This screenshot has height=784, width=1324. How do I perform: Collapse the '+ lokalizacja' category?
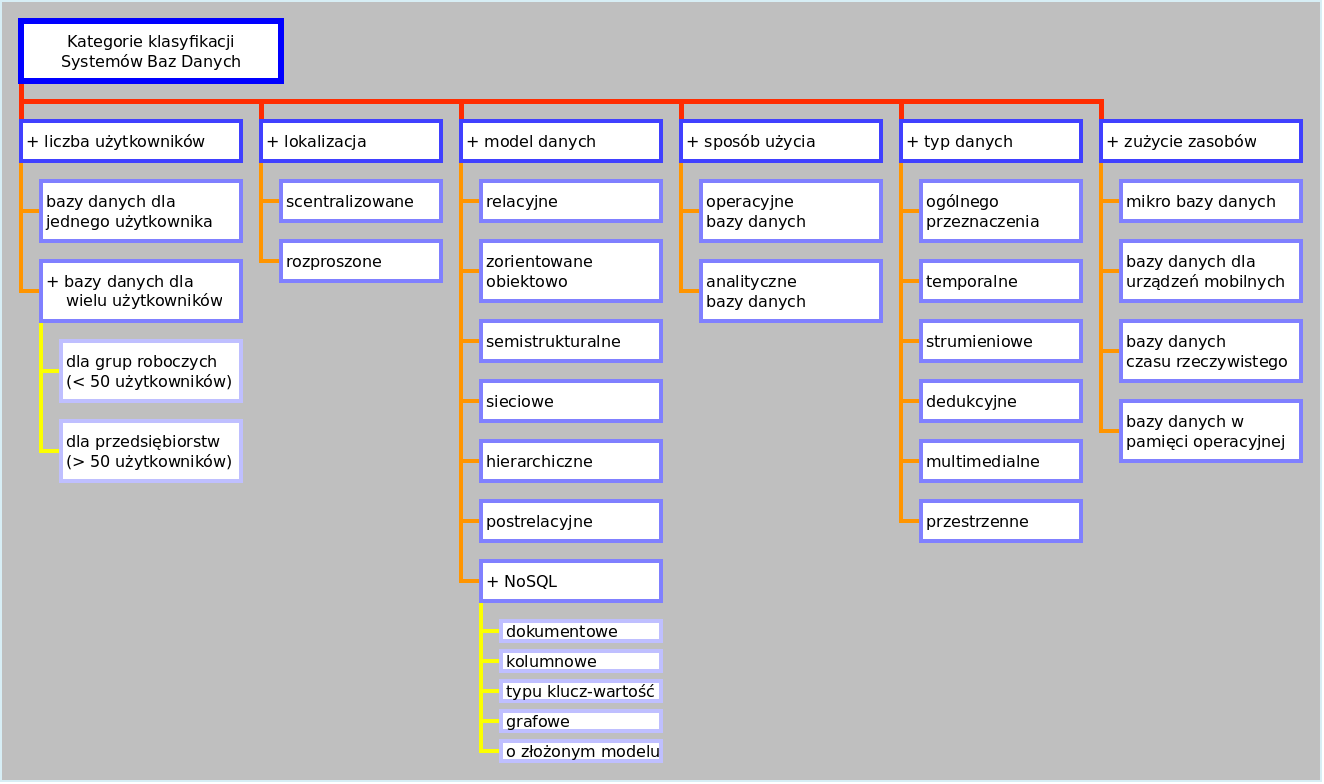point(351,141)
